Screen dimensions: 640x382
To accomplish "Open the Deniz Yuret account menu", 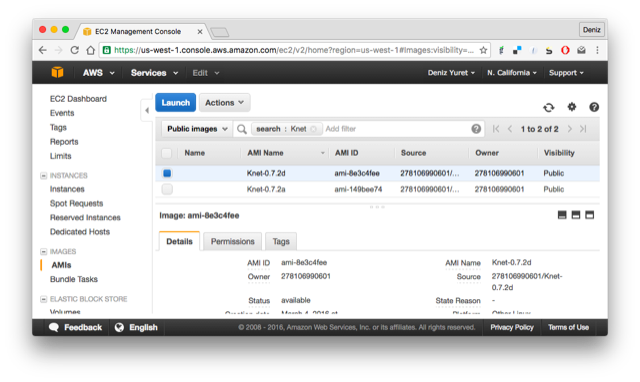I will pyautogui.click(x=451, y=73).
